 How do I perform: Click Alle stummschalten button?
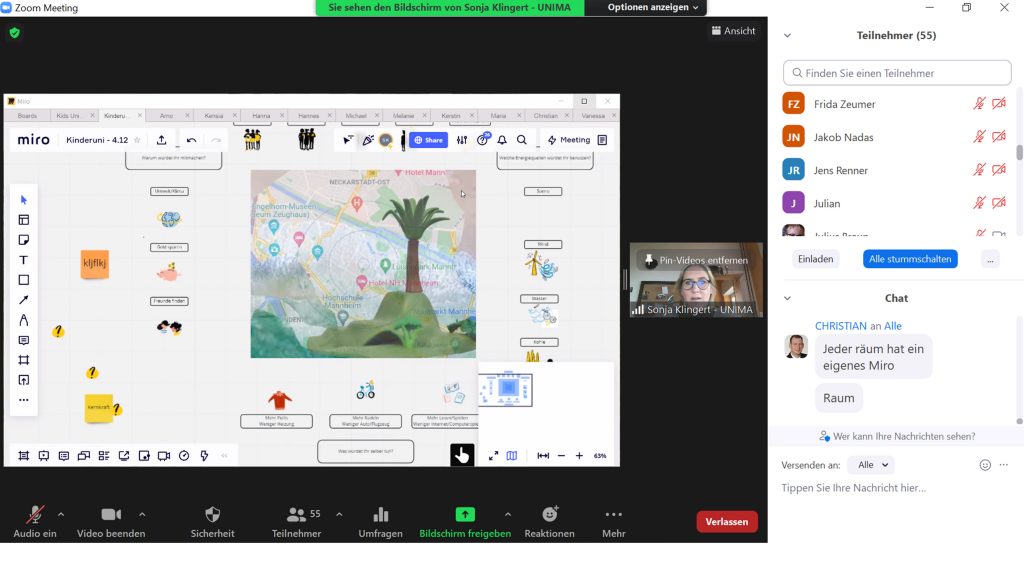(x=910, y=259)
